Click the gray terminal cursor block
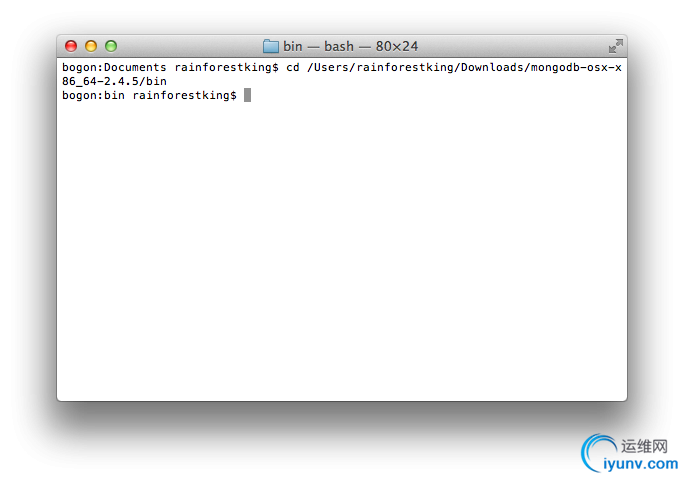 247,95
